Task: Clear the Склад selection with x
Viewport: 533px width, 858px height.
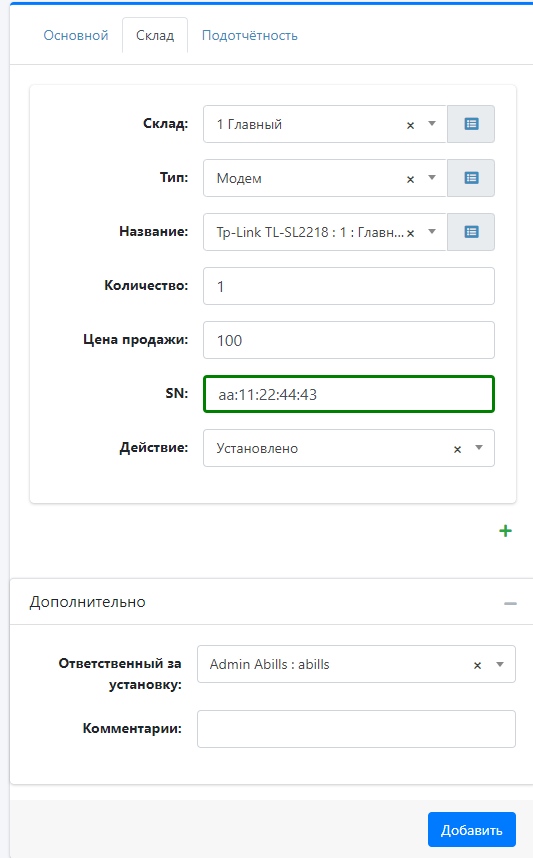Action: point(410,125)
